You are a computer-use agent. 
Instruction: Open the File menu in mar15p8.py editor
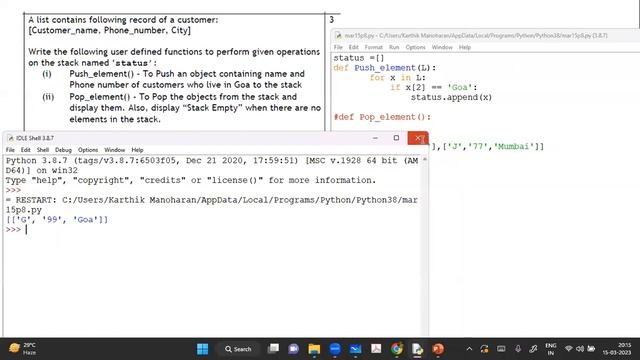pyautogui.click(x=338, y=47)
